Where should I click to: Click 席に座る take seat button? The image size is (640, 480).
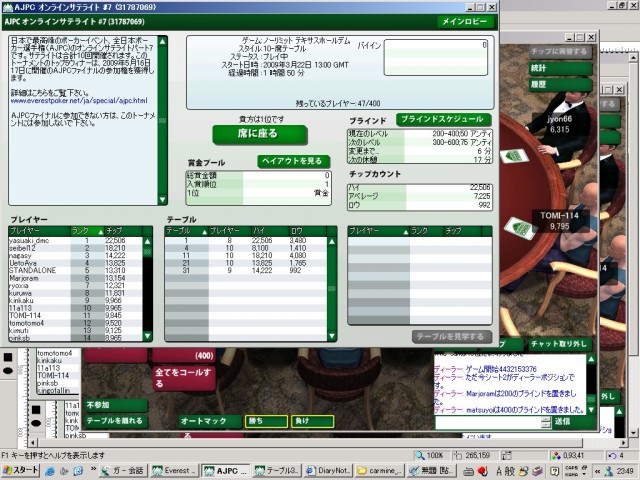pyautogui.click(x=260, y=134)
